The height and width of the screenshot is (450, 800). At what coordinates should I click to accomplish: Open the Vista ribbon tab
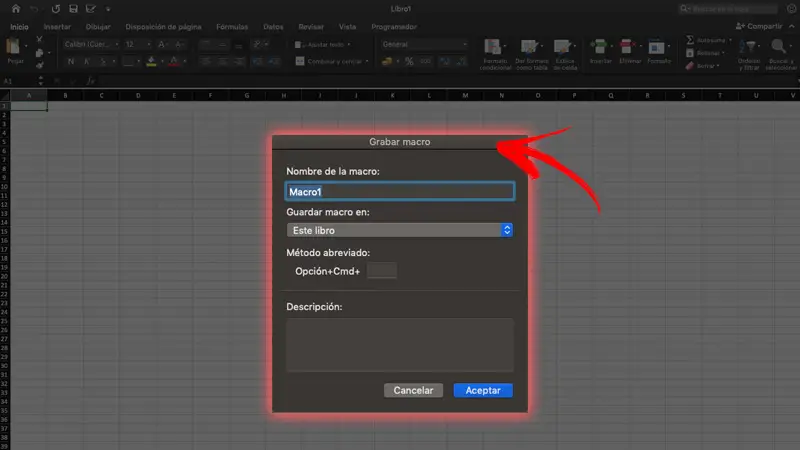[x=347, y=27]
